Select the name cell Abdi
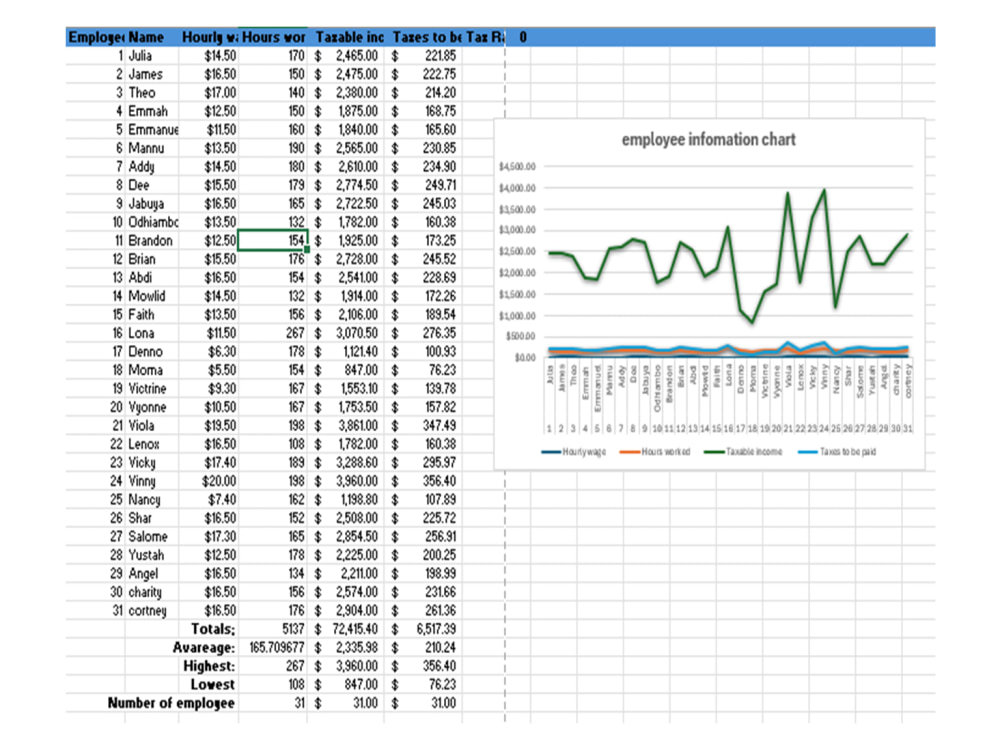This screenshot has height=750, width=1000. 152,277
